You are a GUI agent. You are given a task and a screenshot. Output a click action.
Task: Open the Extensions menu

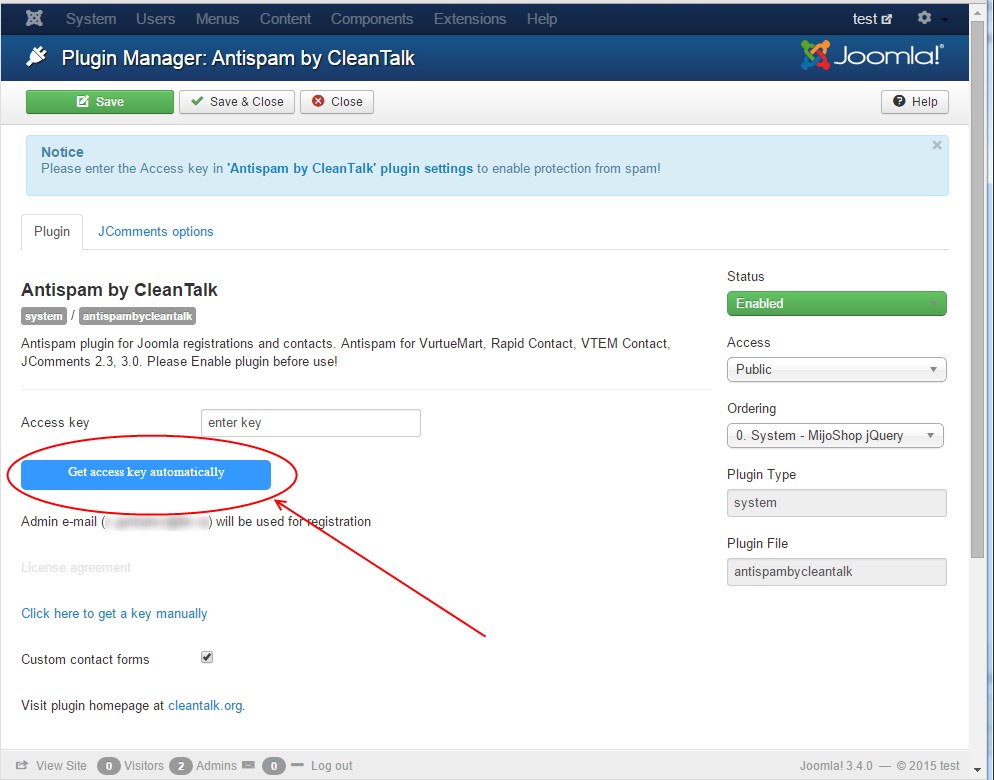470,19
